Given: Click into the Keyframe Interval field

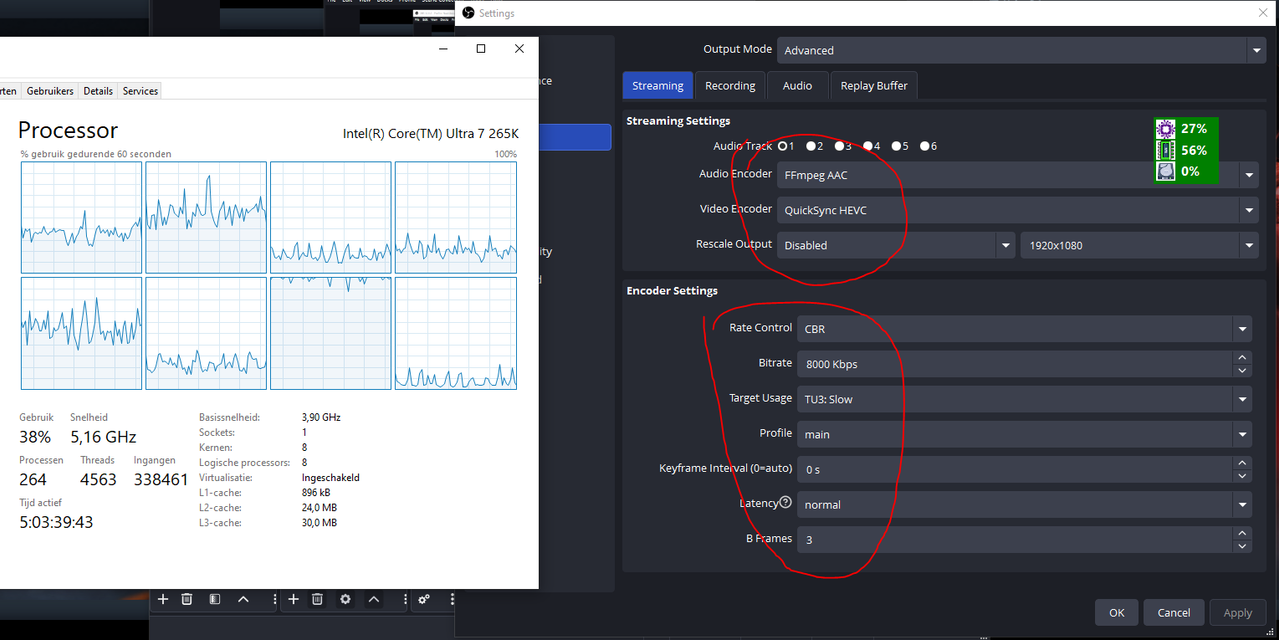Looking at the screenshot, I should (x=1015, y=469).
